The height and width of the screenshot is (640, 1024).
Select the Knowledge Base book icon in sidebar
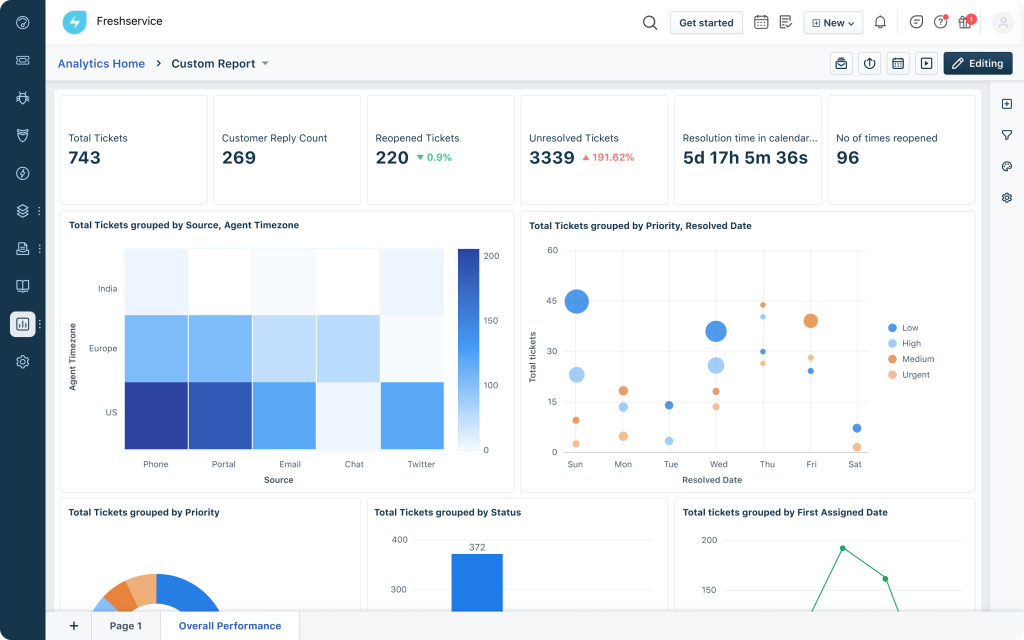point(22,286)
